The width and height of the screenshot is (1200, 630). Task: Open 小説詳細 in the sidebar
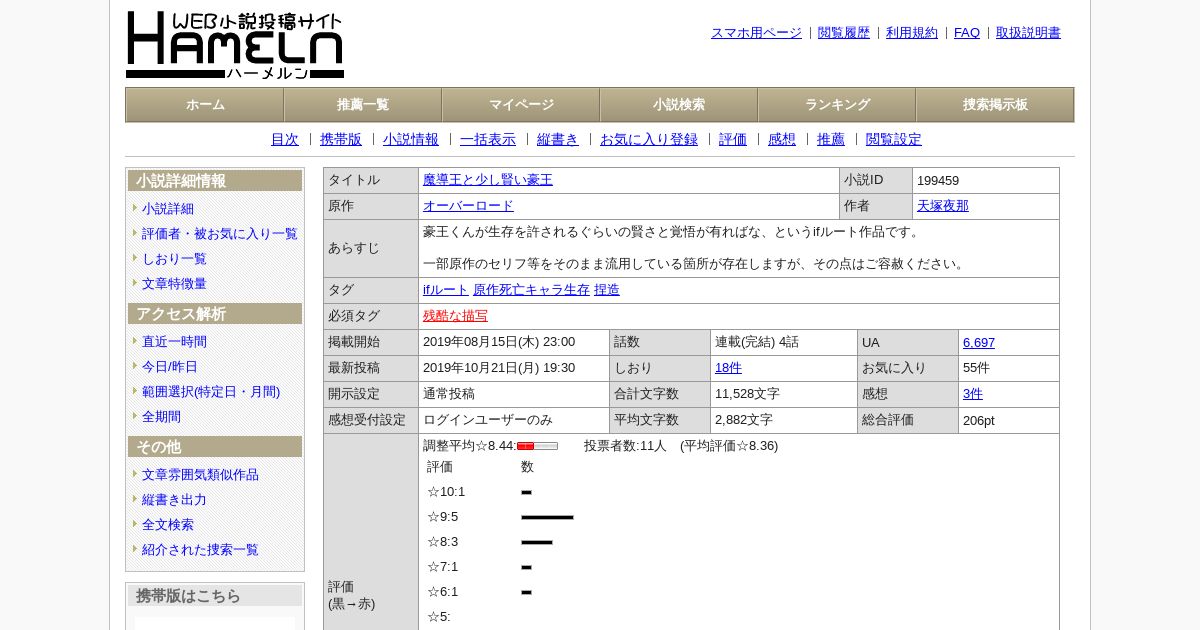168,209
